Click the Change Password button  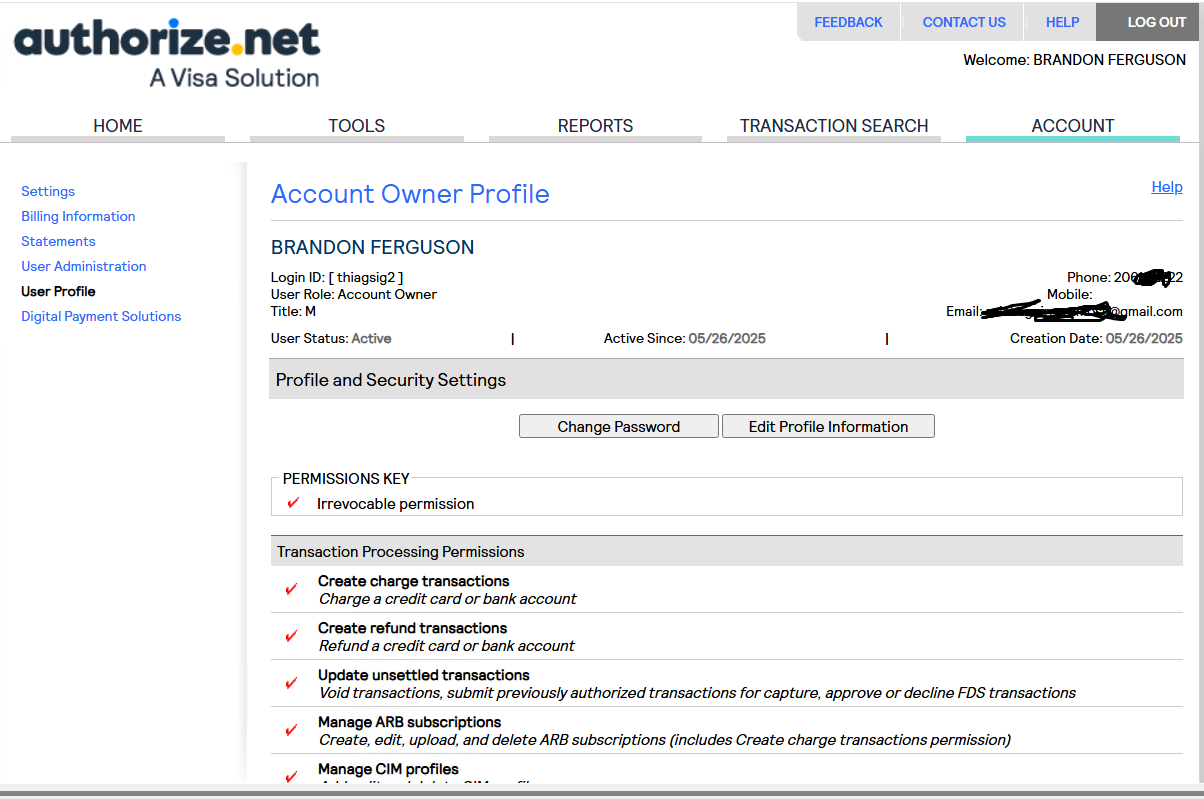(619, 426)
